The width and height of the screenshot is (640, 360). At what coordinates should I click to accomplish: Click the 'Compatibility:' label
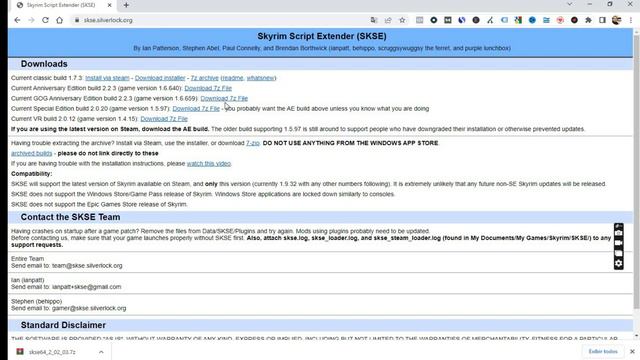(x=31, y=173)
